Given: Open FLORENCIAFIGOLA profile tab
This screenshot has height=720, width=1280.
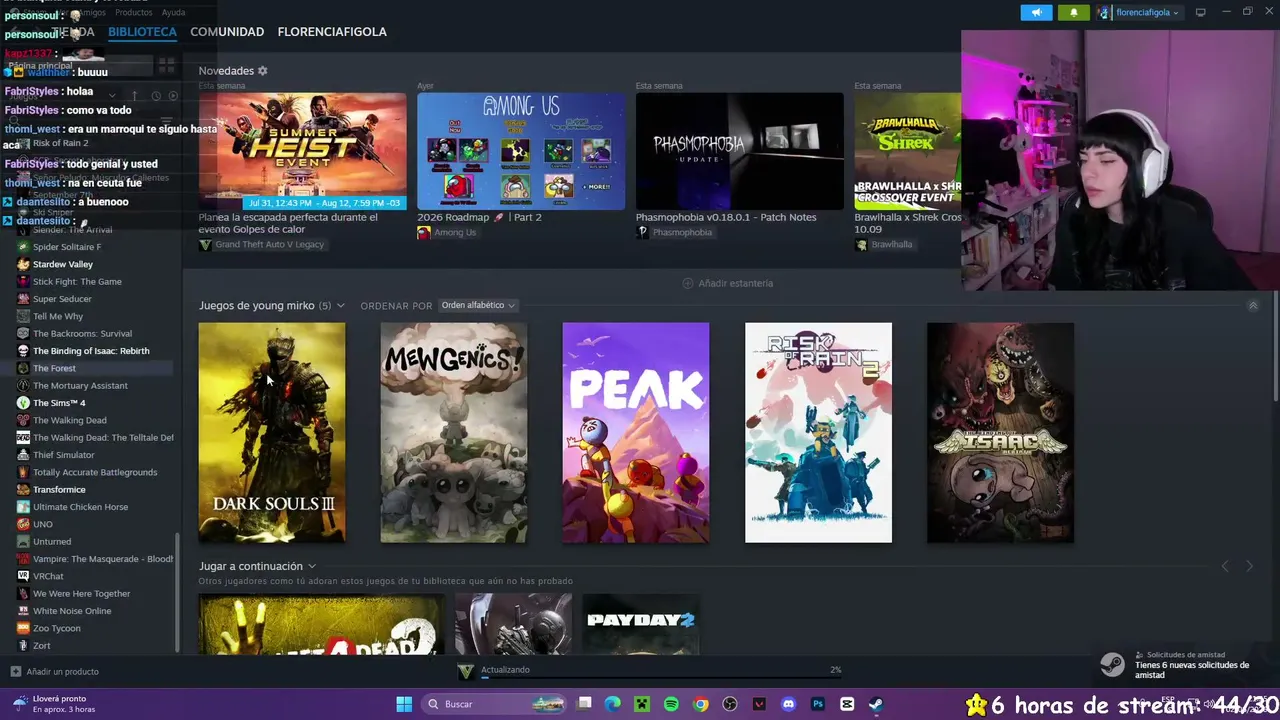Looking at the screenshot, I should tap(332, 32).
